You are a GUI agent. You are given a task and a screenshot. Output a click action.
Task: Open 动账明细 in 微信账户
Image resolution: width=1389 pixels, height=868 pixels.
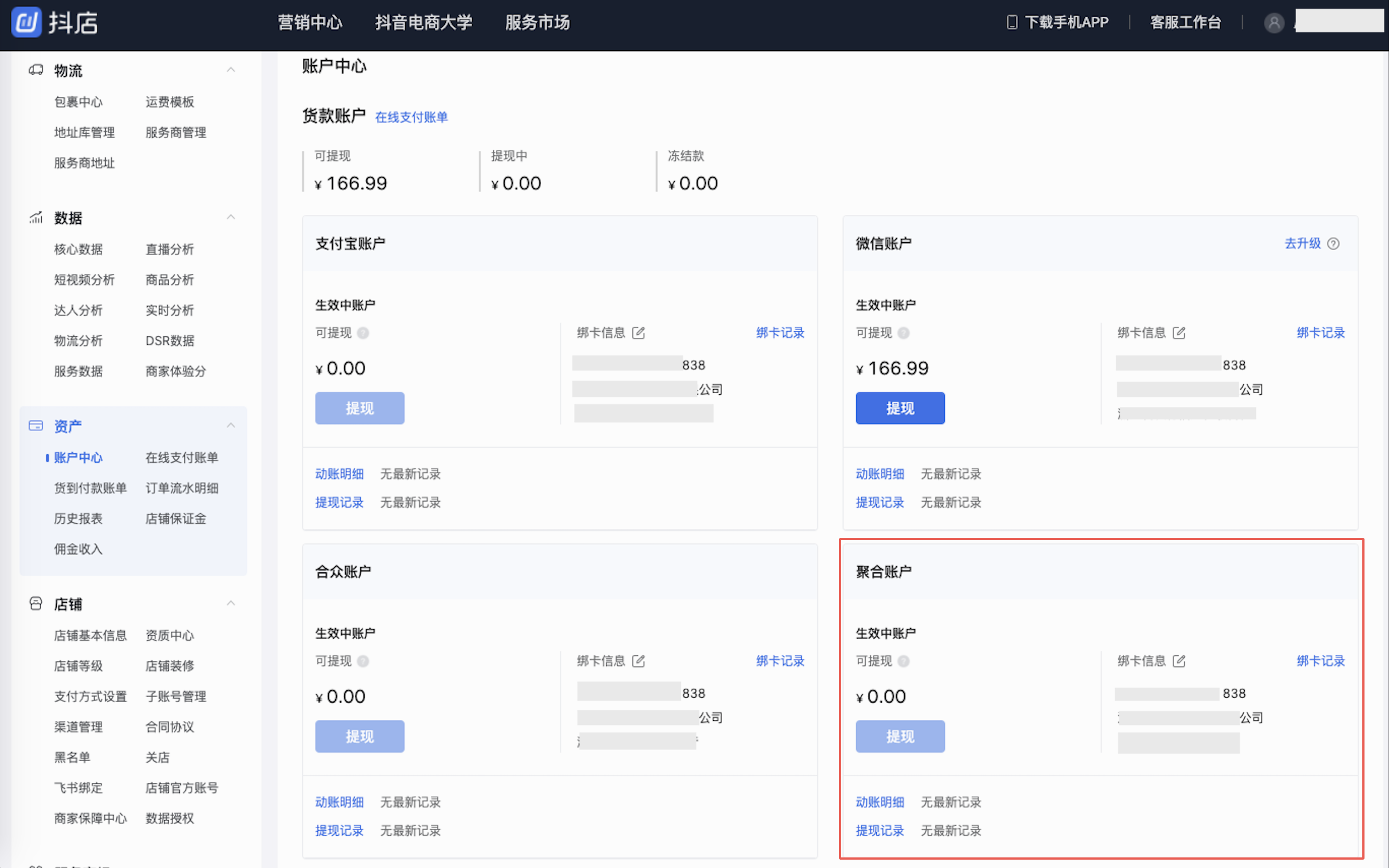pos(880,474)
